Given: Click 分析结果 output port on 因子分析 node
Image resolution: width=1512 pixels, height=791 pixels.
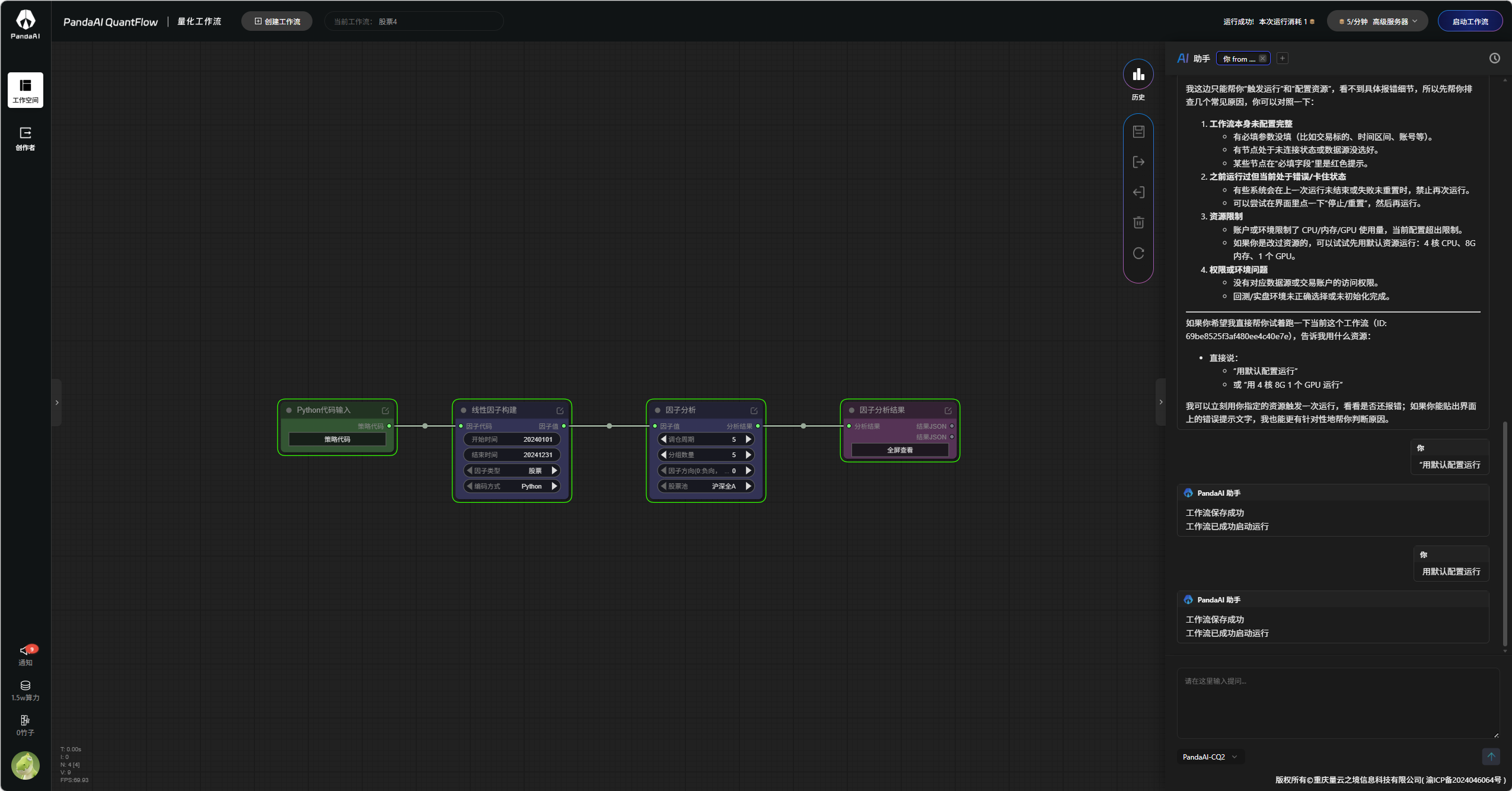Looking at the screenshot, I should point(758,426).
